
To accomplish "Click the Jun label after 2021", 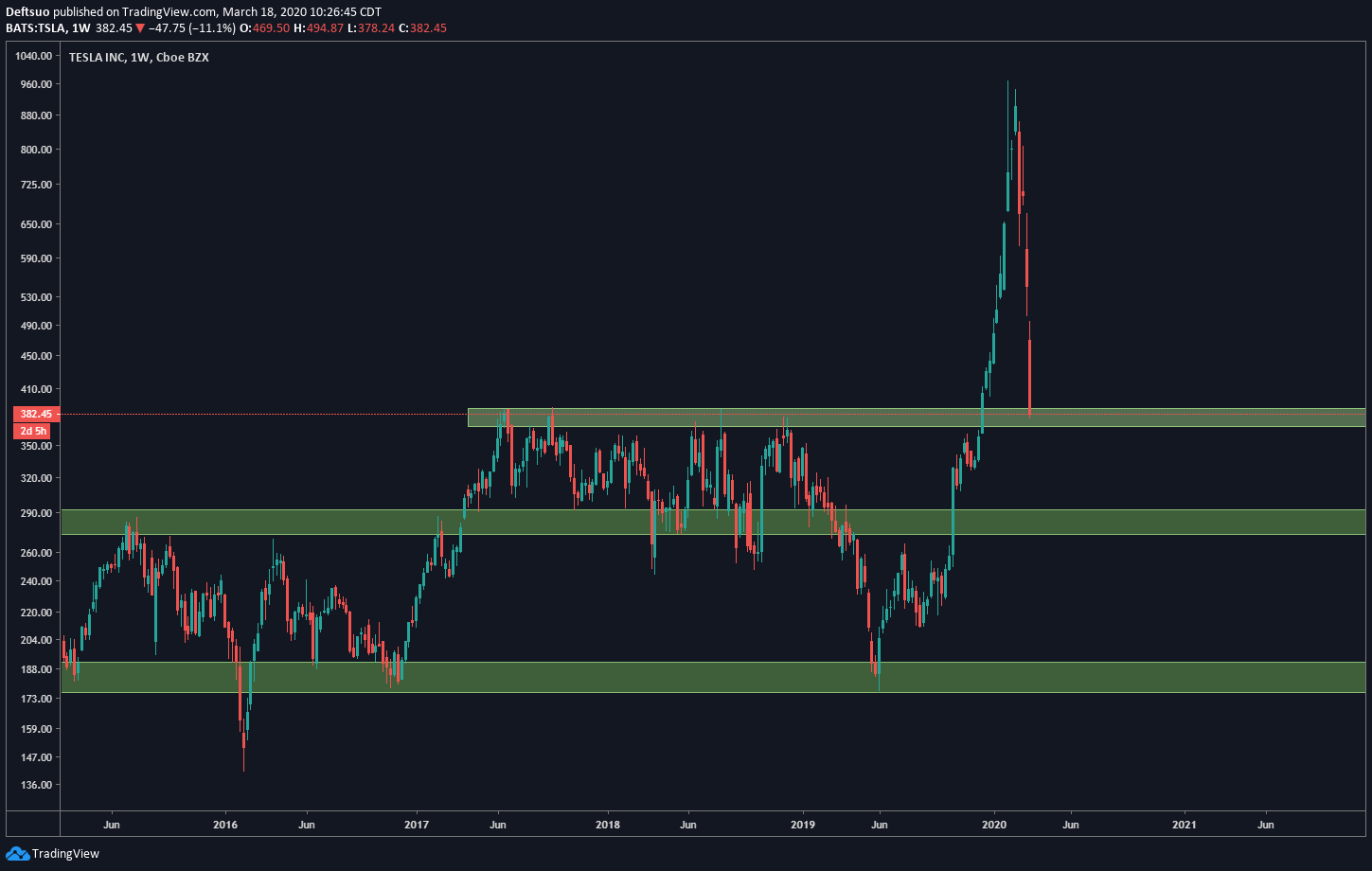I will coord(1266,824).
